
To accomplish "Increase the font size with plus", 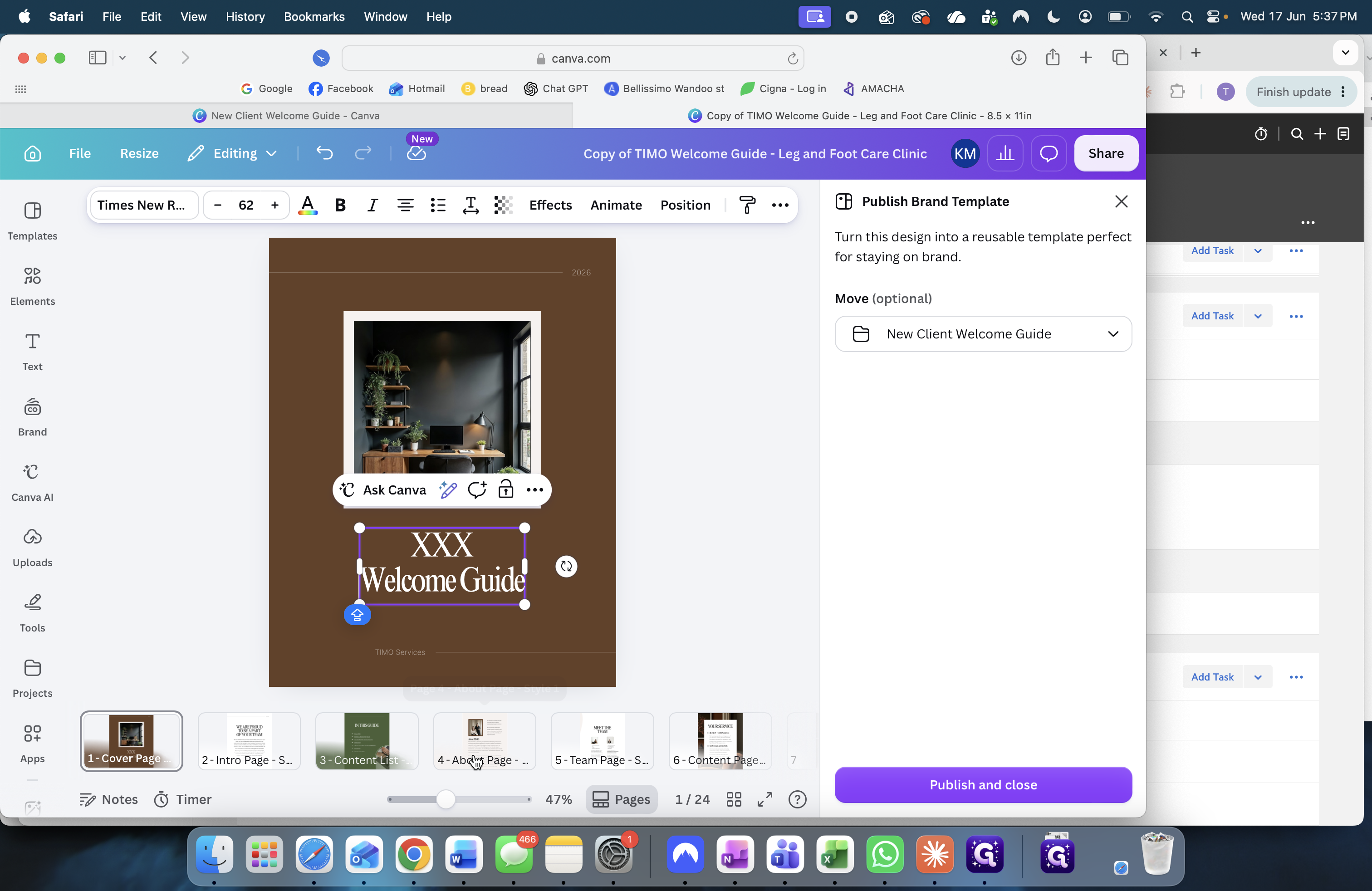I will (x=275, y=205).
